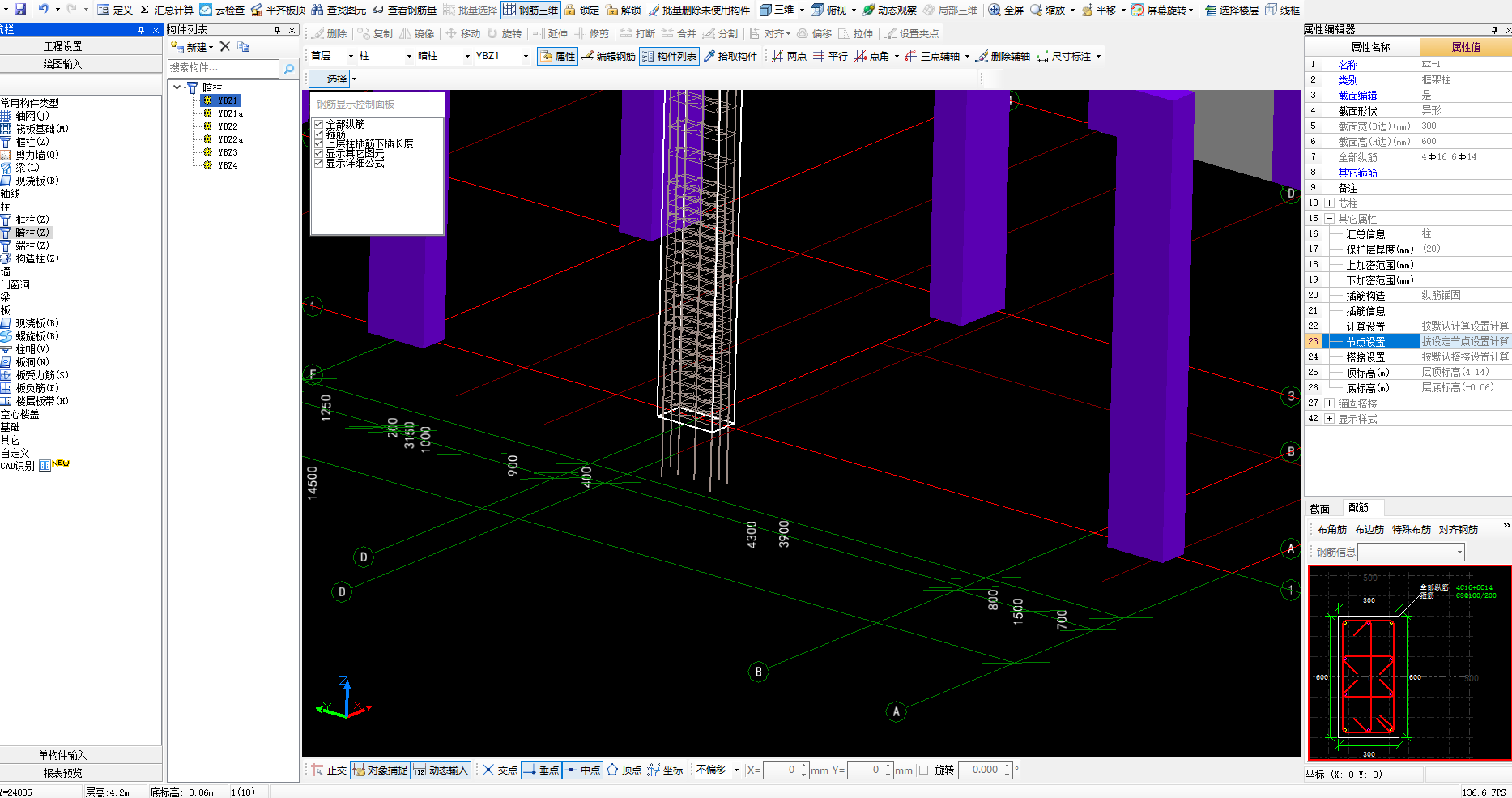Click 选择楼层 select floors
The image size is (1512, 798).
1232,10
